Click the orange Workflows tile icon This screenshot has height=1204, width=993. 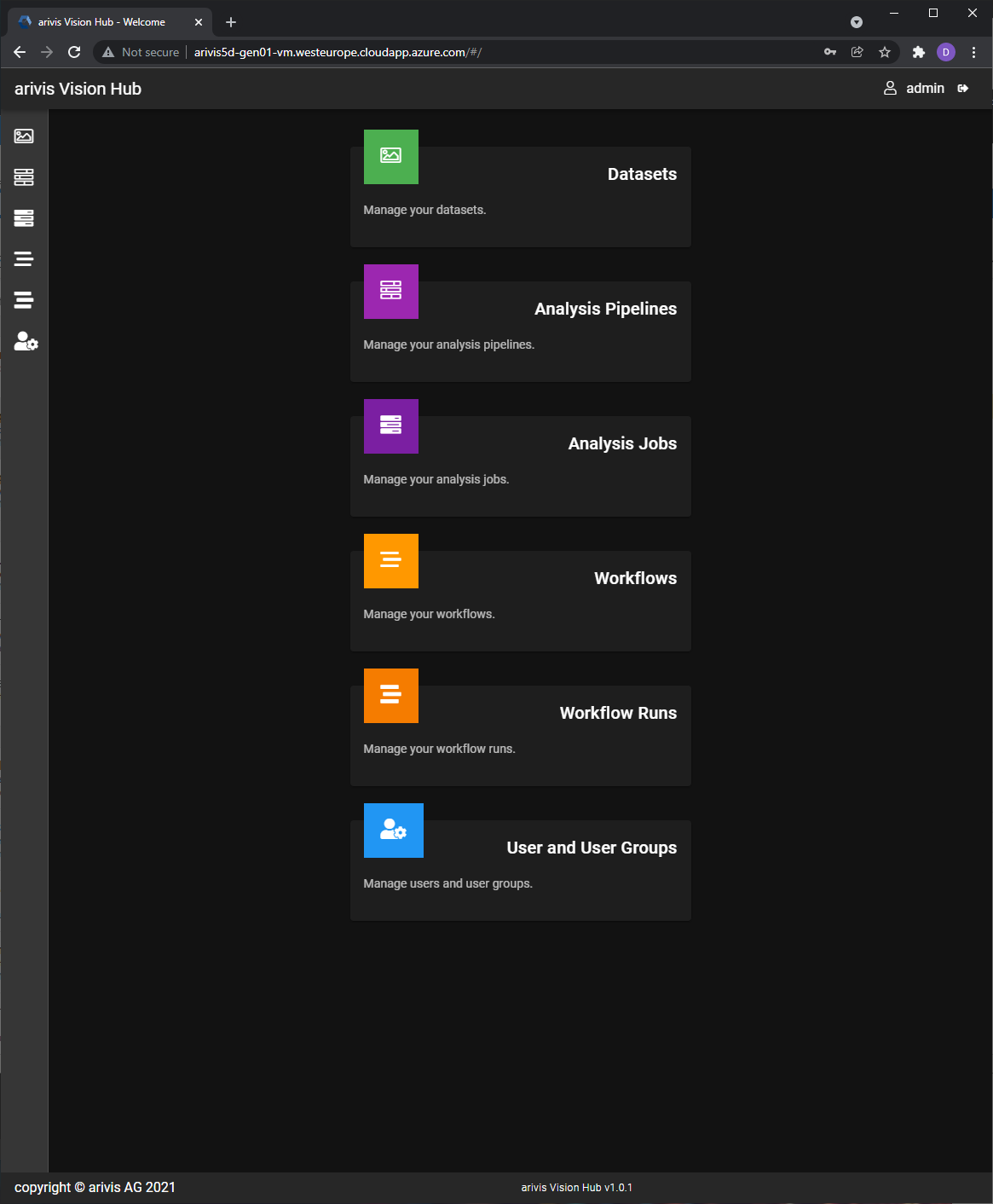[390, 560]
